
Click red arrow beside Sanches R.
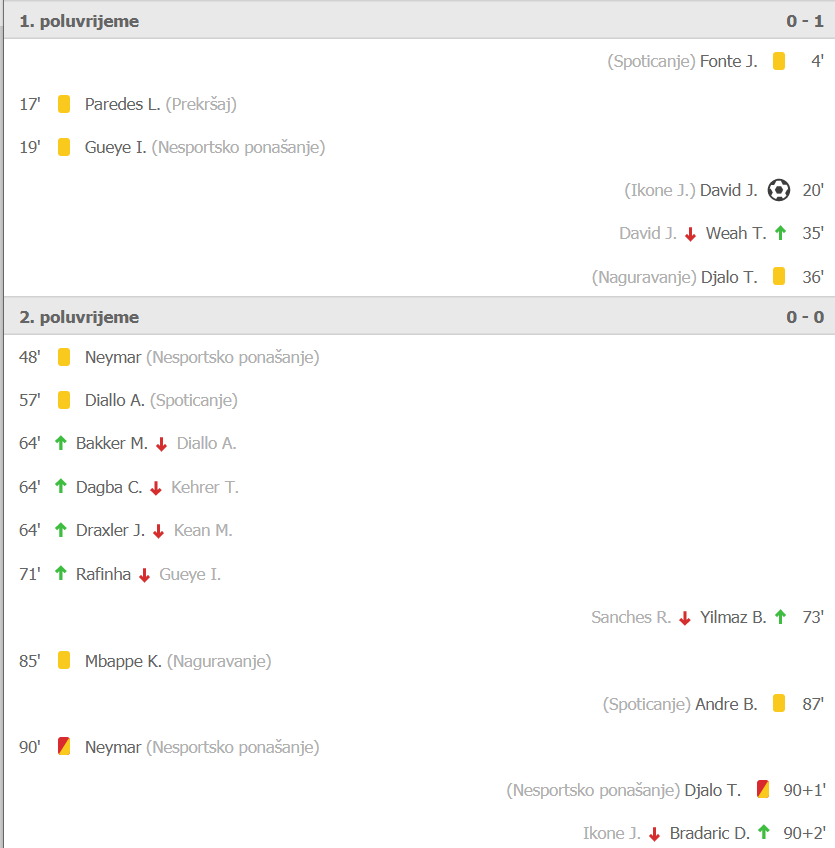685,618
